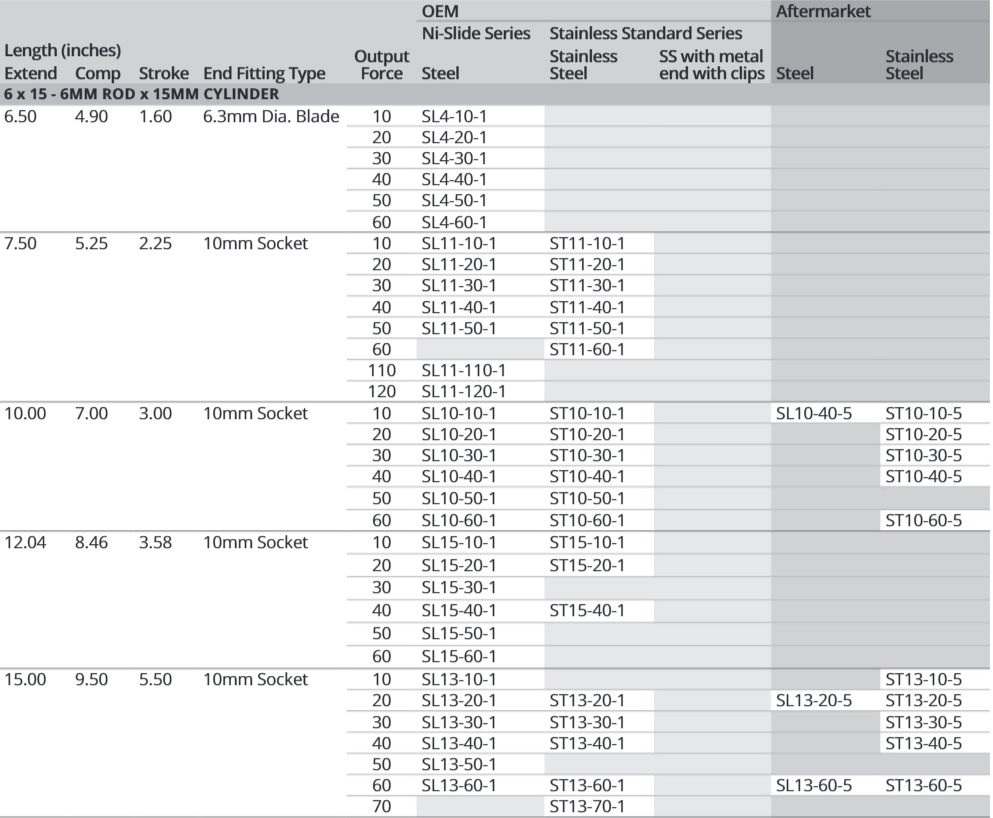Click the SL11-120-1 part number
Viewport: 993px width, 818px height.
tap(462, 391)
